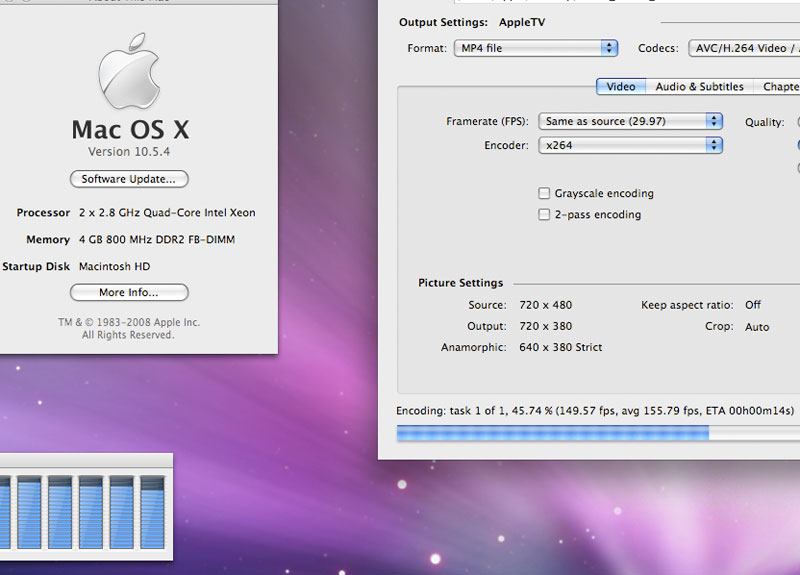Click the AppleTV output settings preset label

click(x=522, y=22)
